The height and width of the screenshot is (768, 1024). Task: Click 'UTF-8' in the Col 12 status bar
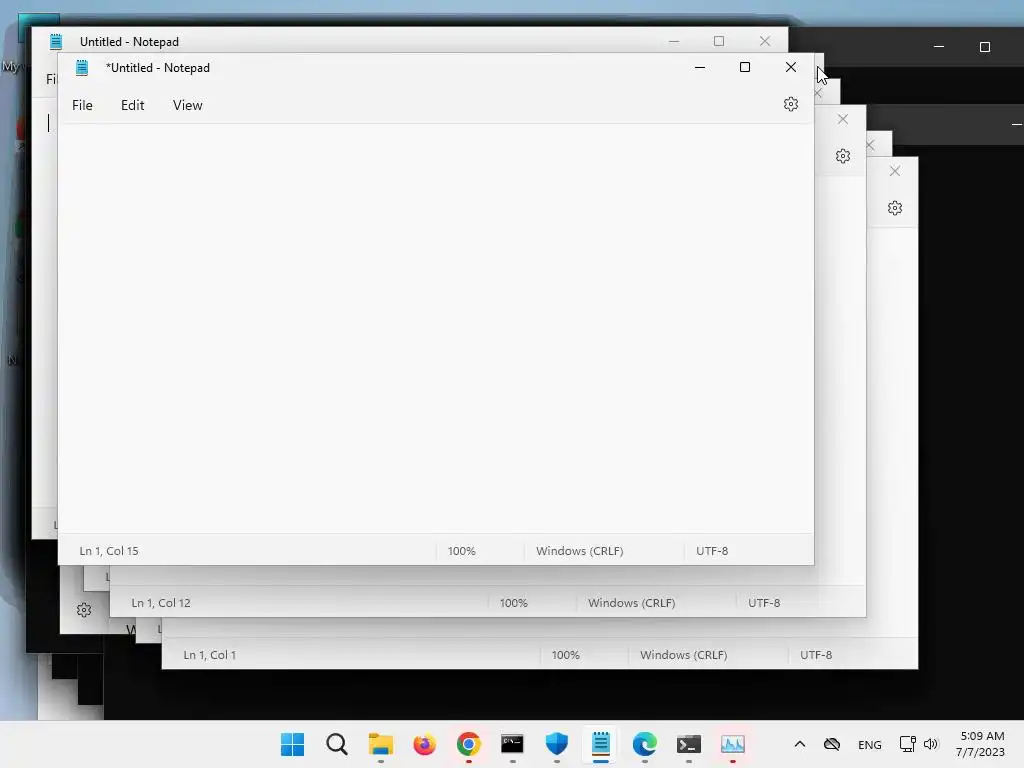pos(764,603)
